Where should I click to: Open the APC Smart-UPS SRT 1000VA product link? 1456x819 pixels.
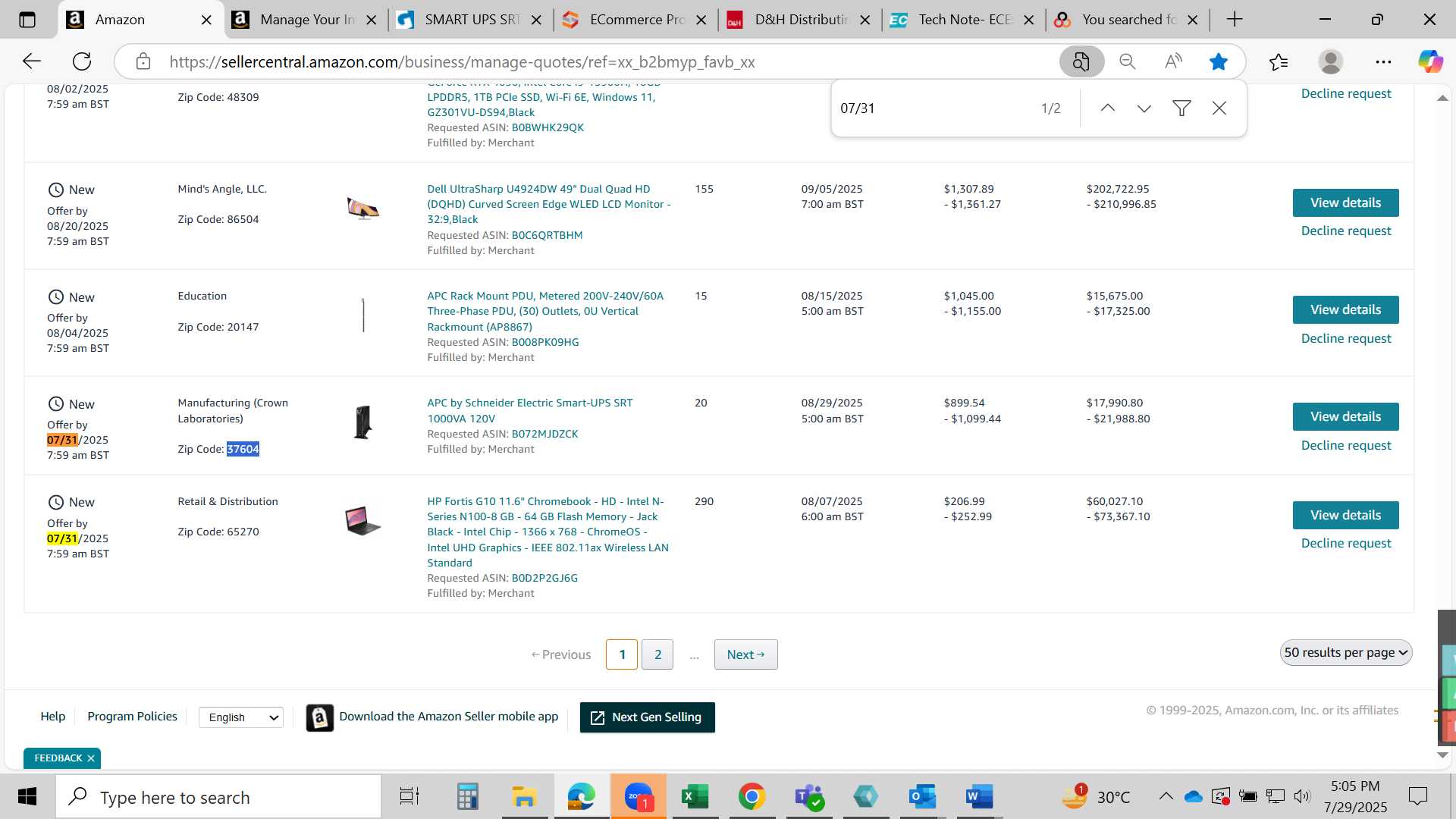[x=529, y=410]
